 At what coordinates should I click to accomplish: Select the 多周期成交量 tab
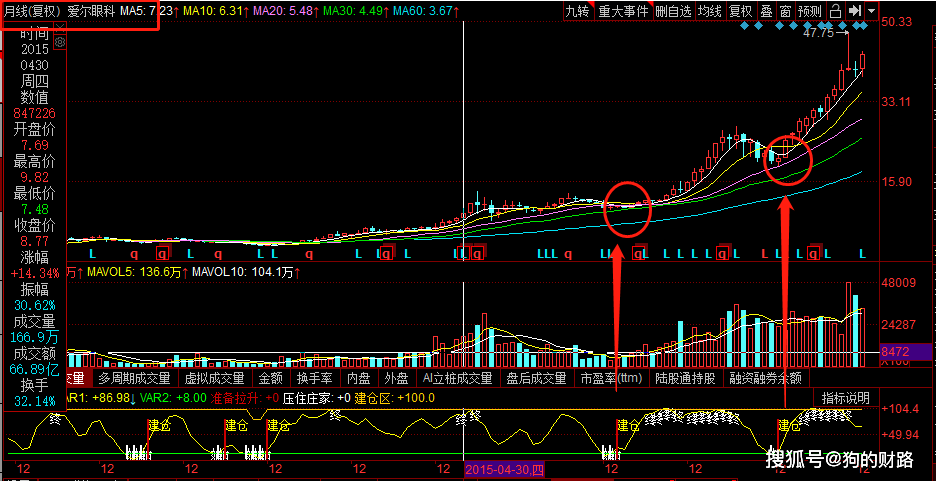134,378
